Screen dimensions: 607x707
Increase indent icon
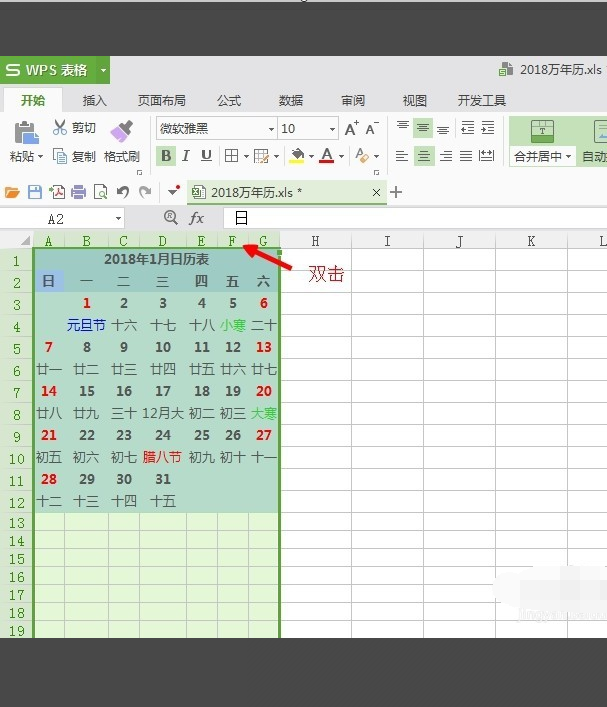tap(487, 128)
